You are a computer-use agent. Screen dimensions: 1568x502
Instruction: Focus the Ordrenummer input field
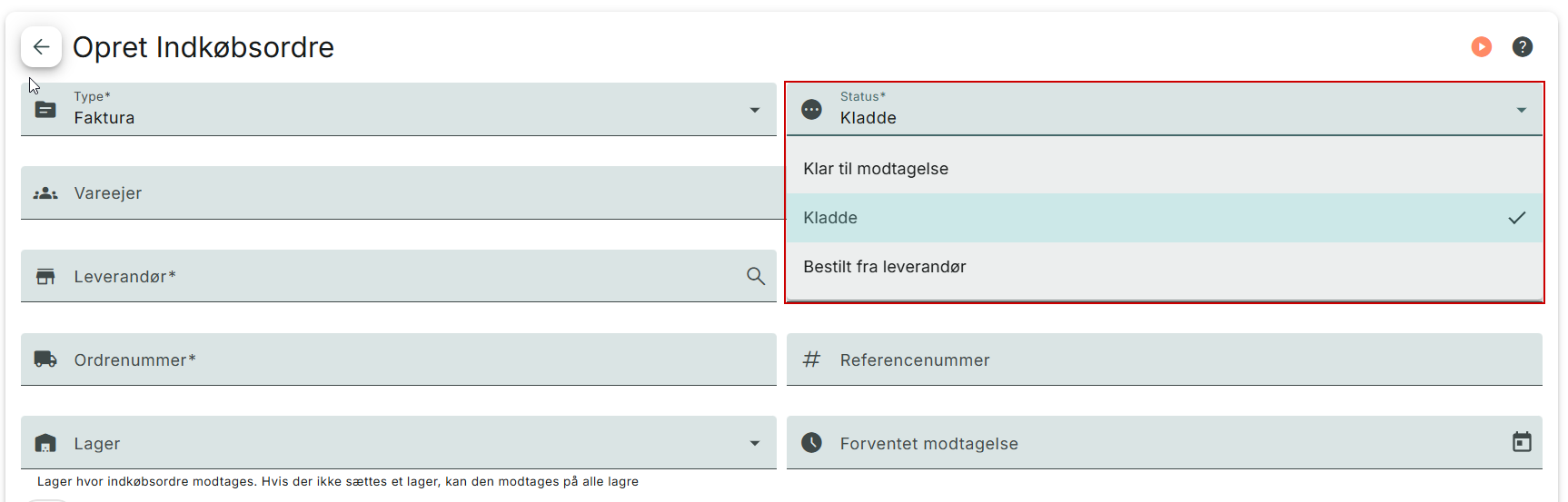[x=409, y=359]
